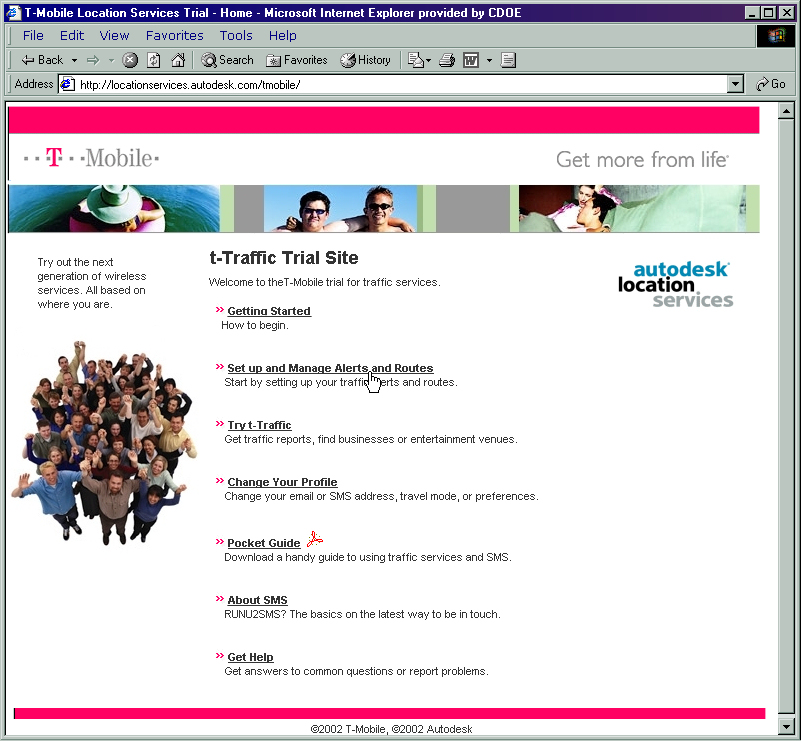Open Set up and Manage Alerts and Routes
The height and width of the screenshot is (741, 801).
click(x=330, y=368)
